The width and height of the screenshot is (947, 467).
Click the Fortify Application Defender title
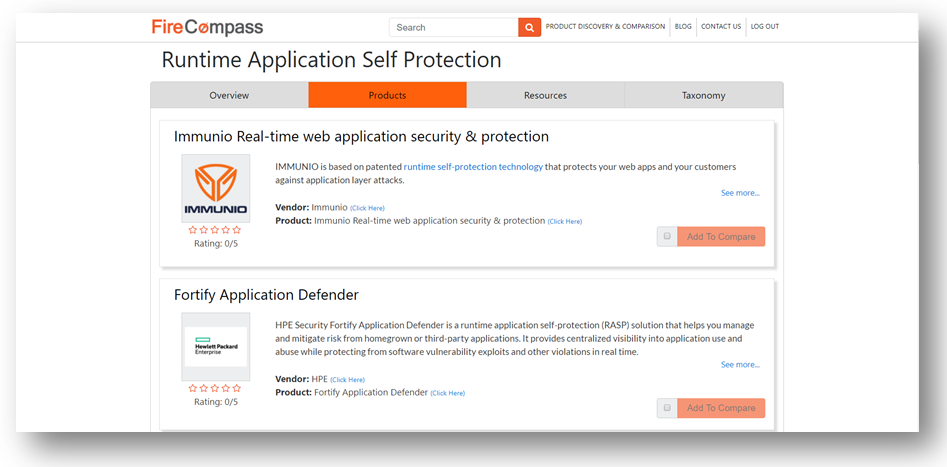(x=266, y=295)
